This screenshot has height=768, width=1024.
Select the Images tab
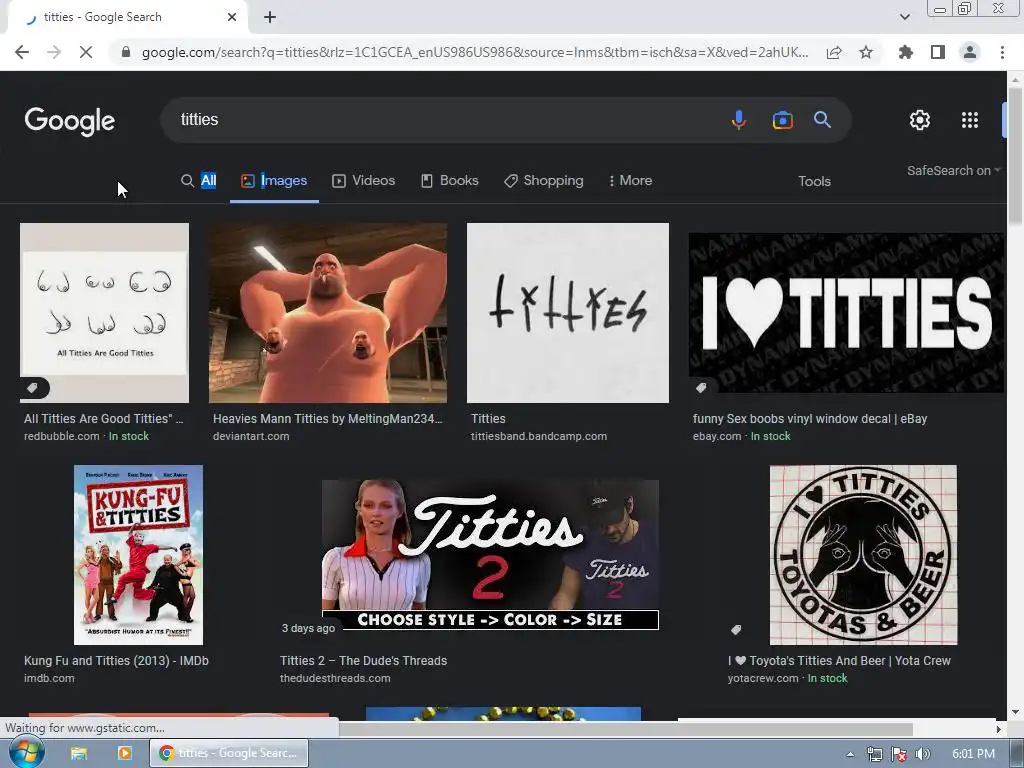(274, 181)
